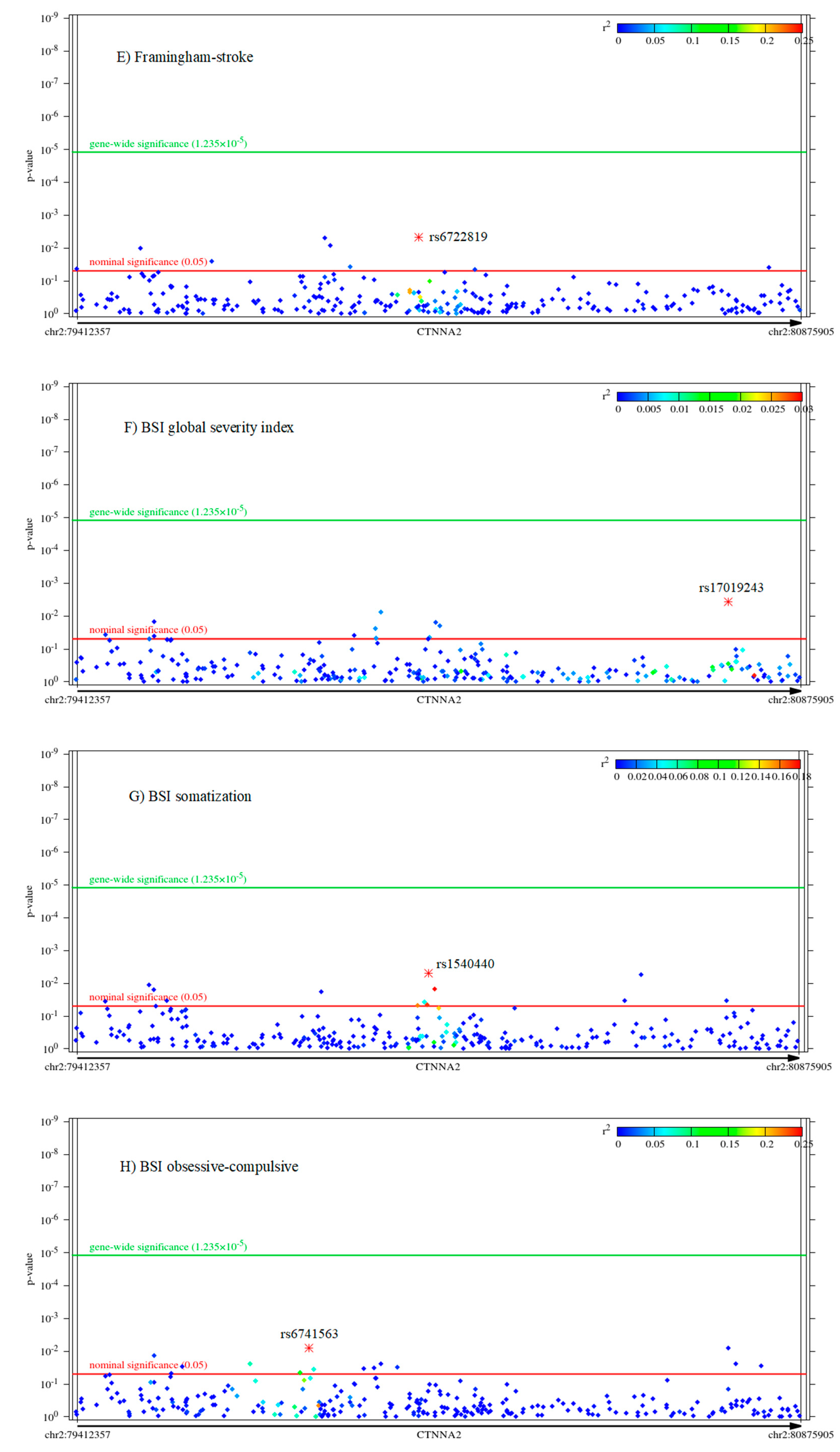
Task: Click the red asterisk marker for rs1540440
Action: tap(428, 973)
